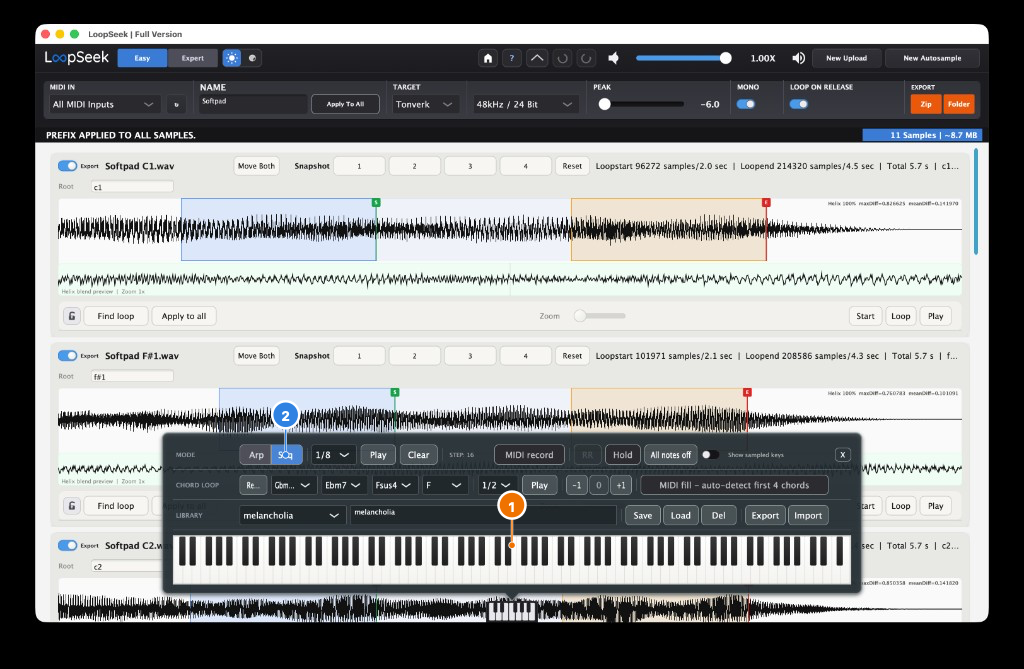Click Find loop for Softpad C1.wav

[116, 316]
